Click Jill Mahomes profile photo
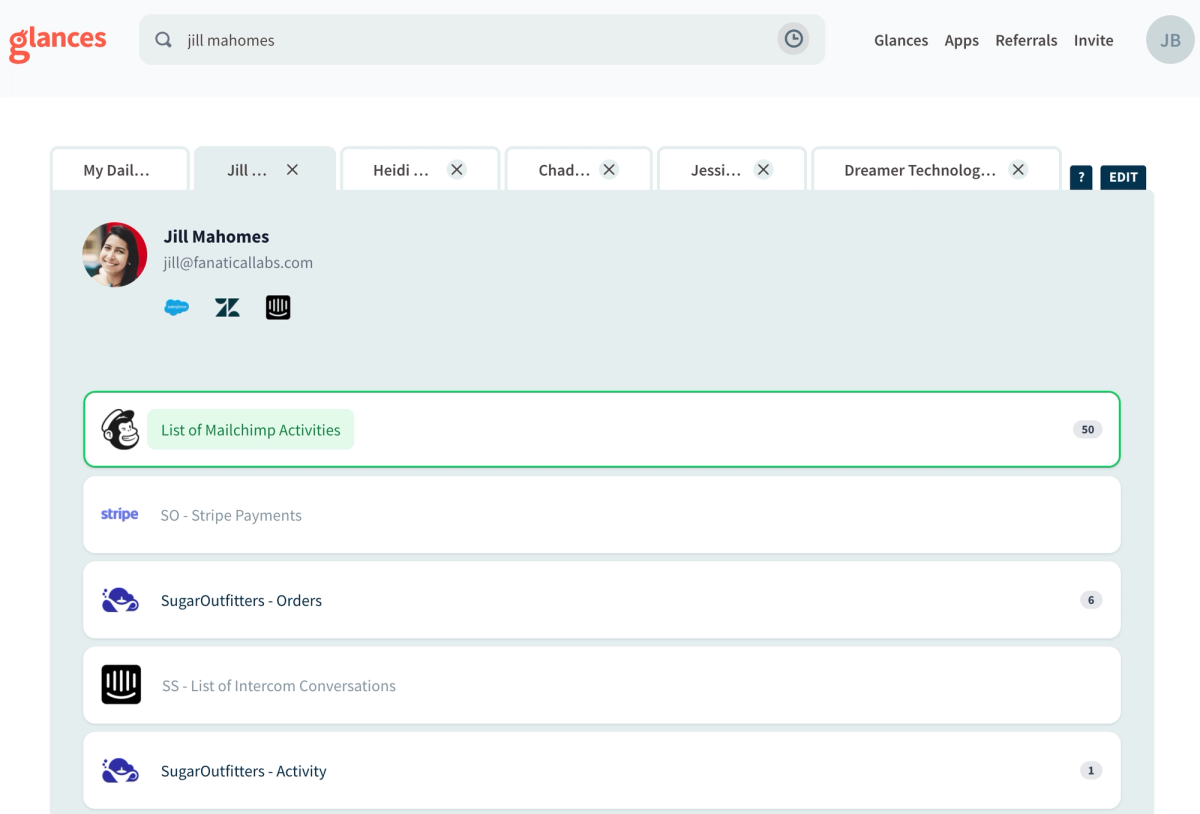Image resolution: width=1200 pixels, height=814 pixels. pos(115,254)
